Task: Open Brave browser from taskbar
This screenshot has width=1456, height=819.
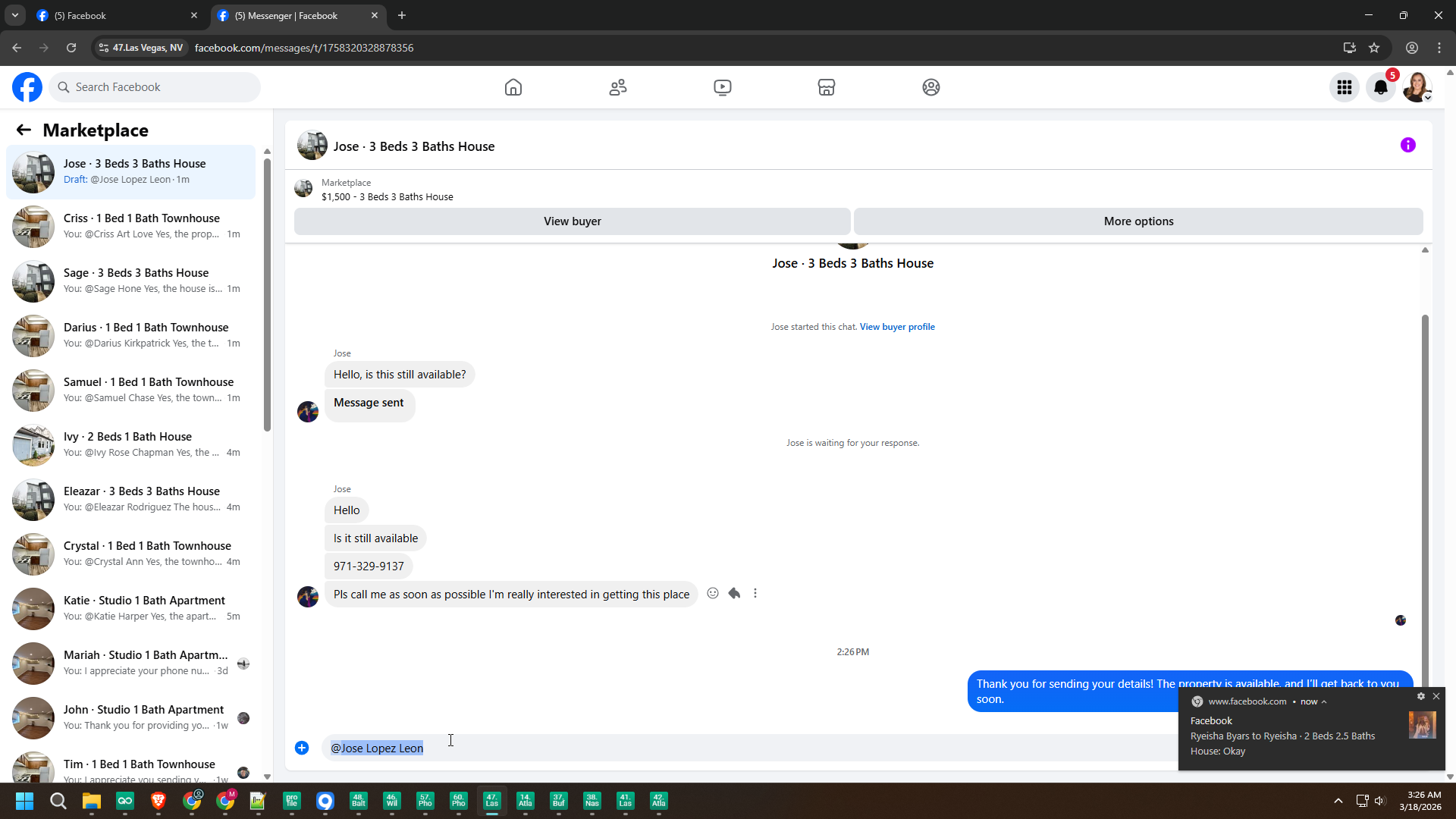Action: (158, 801)
